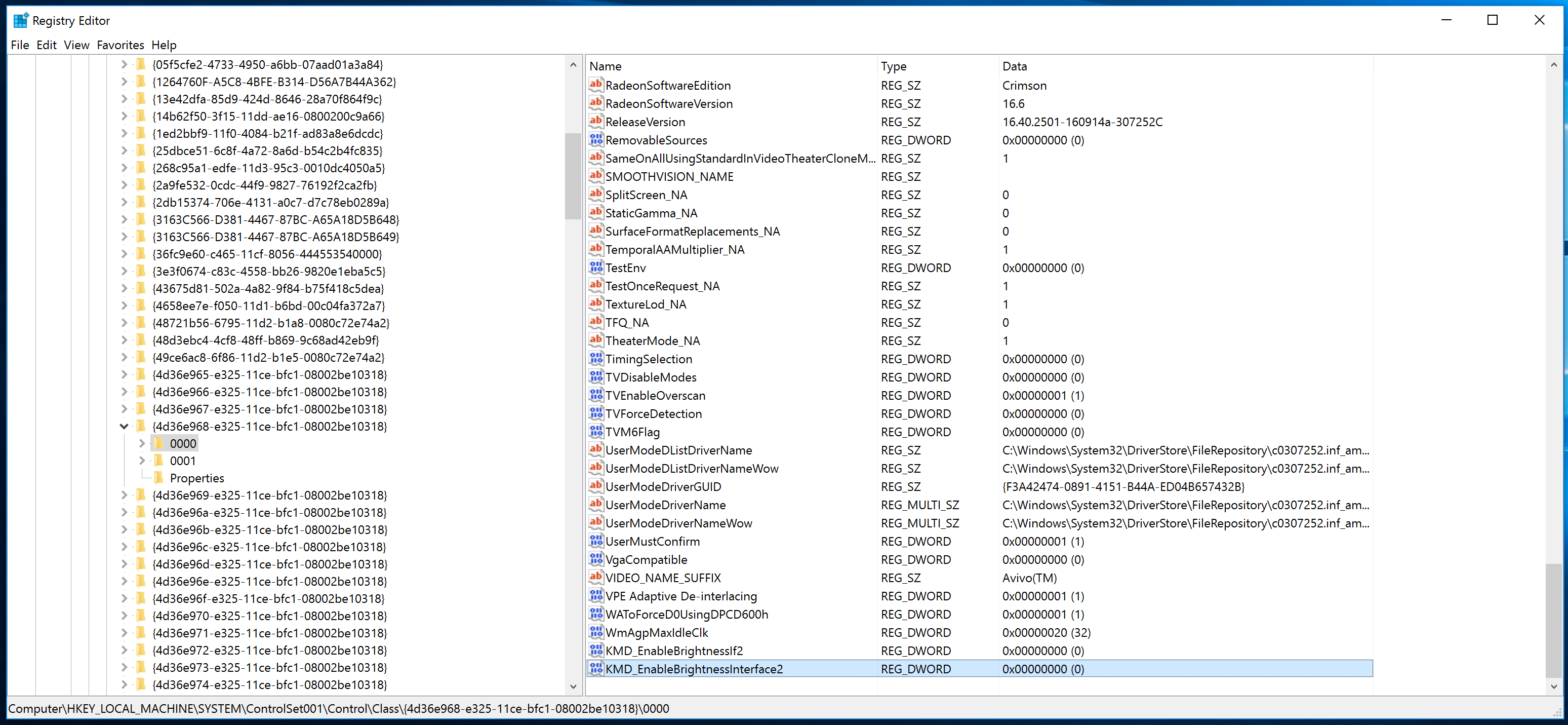1568x725 pixels.
Task: Open the Favorites menu
Action: pyautogui.click(x=120, y=45)
